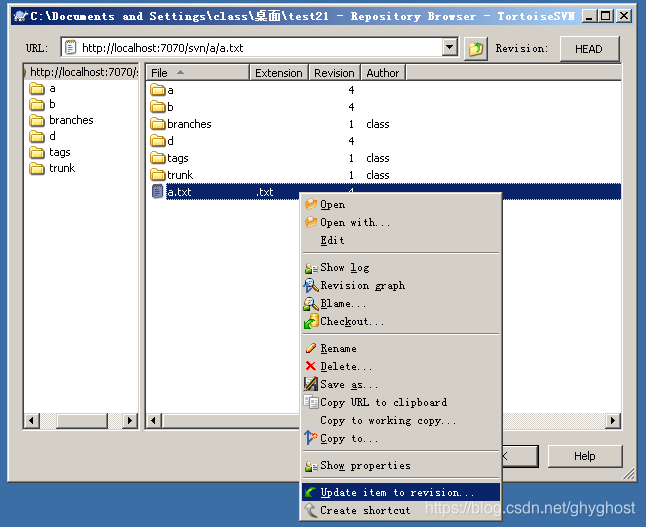Click the Show properties icon
This screenshot has width=646, height=527.
coord(311,466)
